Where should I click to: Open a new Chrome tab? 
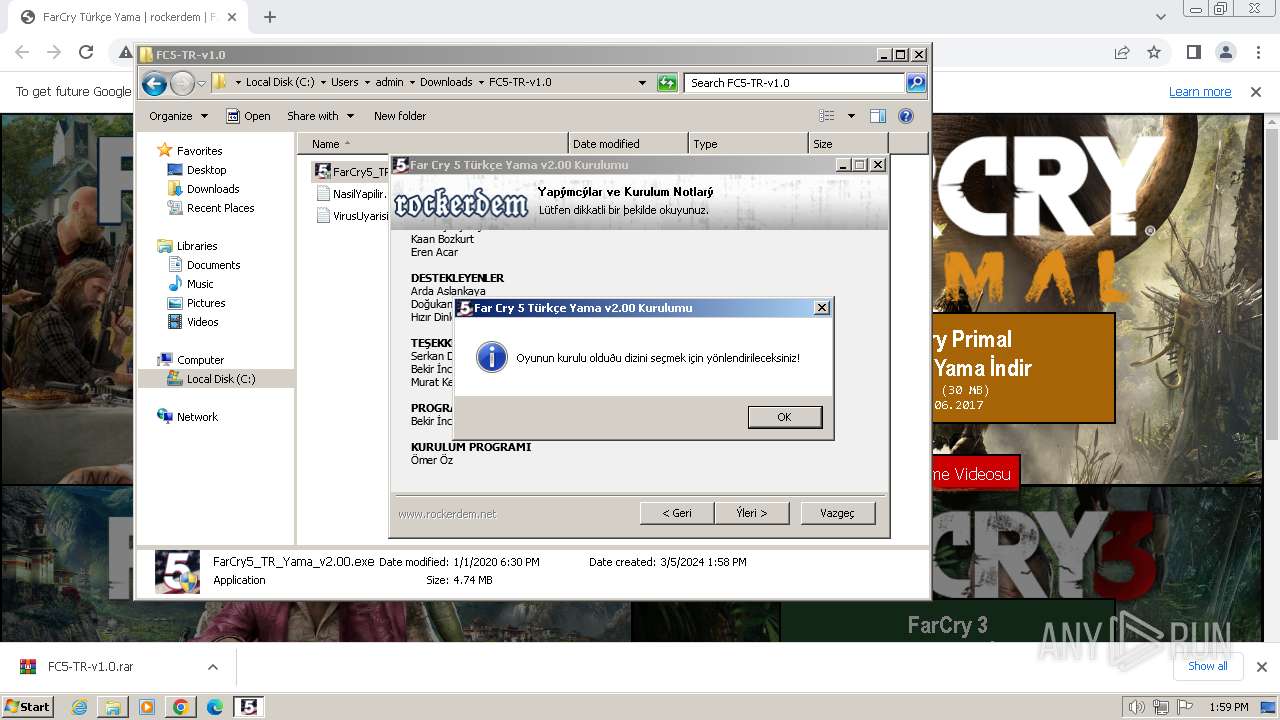270,17
